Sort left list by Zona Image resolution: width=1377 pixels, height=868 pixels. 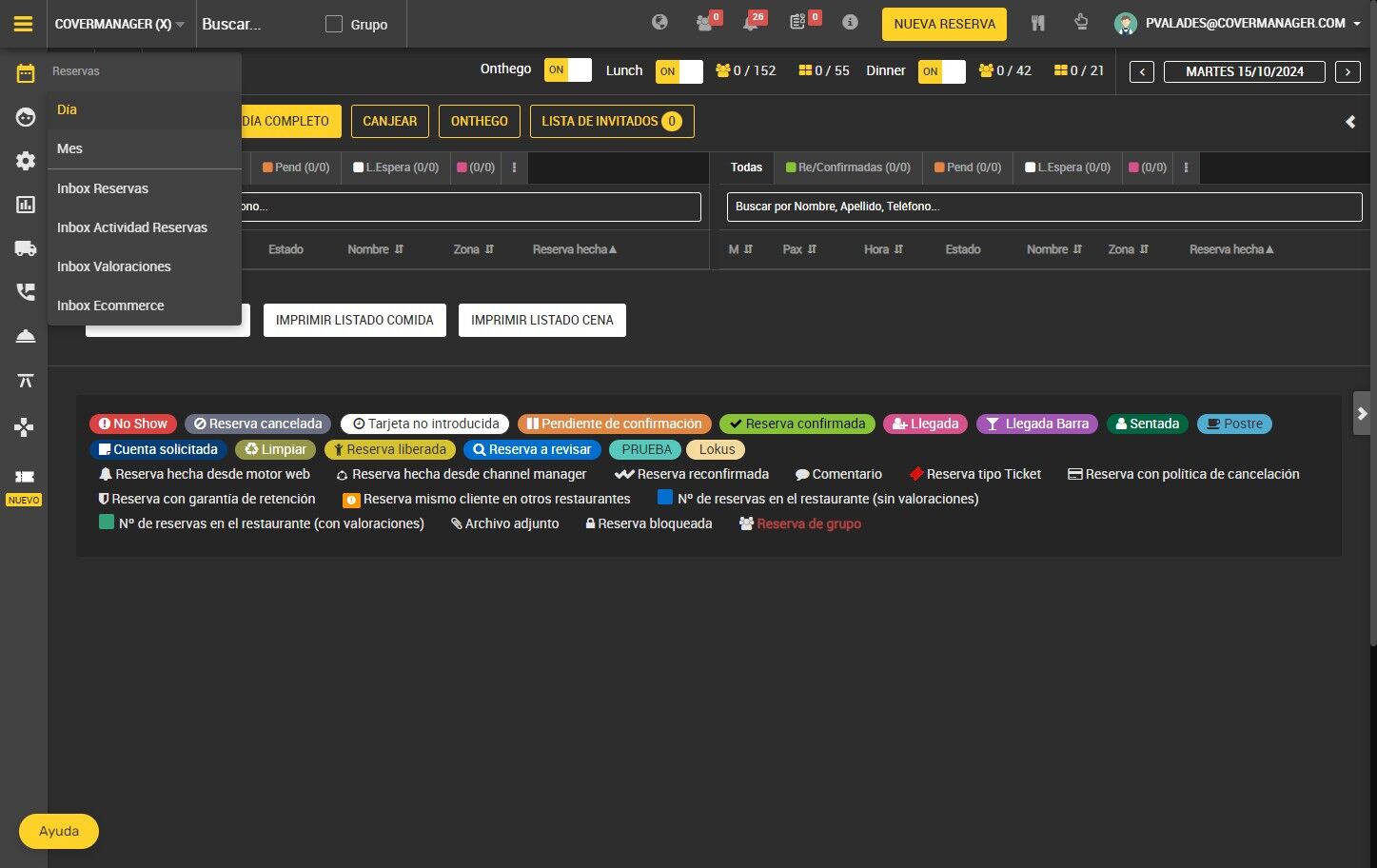tap(473, 249)
